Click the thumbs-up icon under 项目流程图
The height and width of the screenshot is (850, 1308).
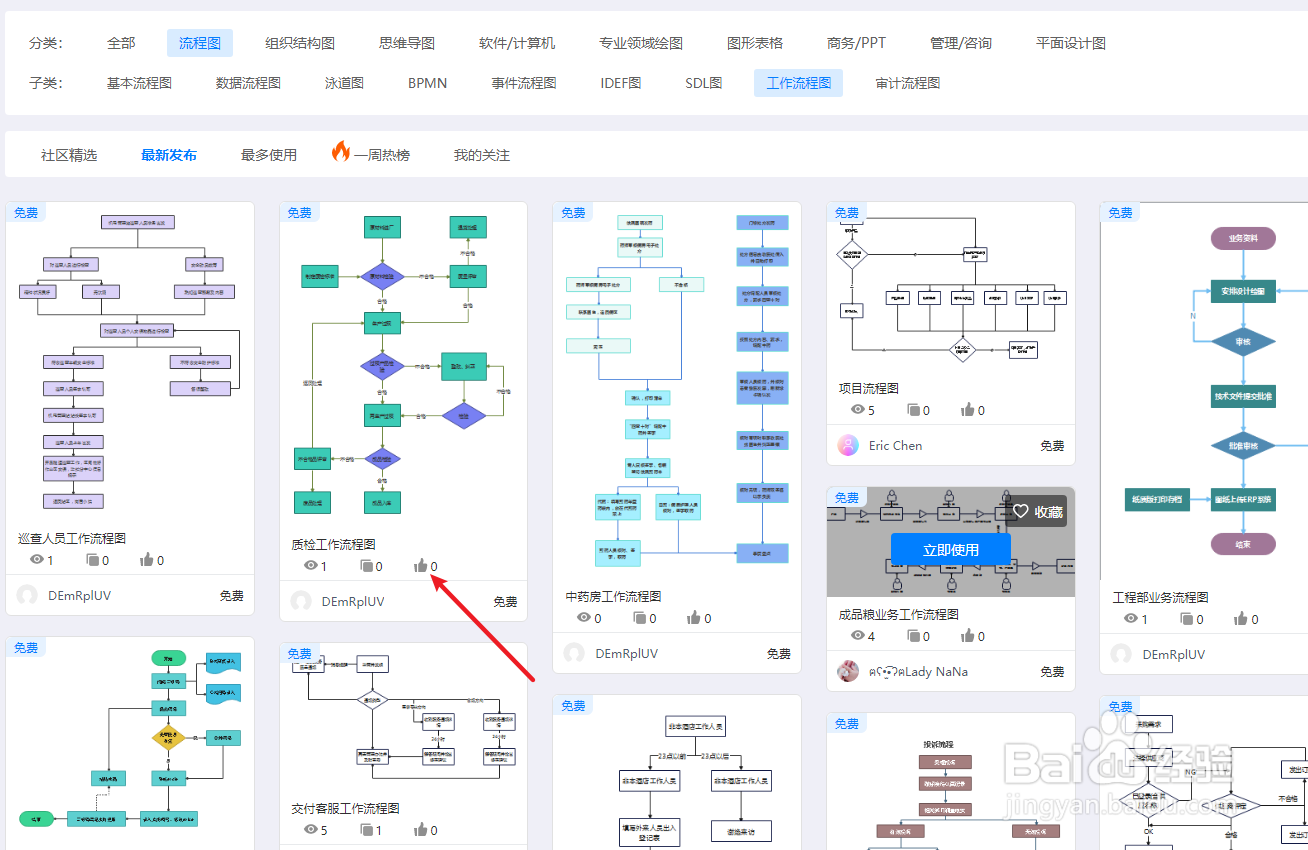(x=966, y=409)
